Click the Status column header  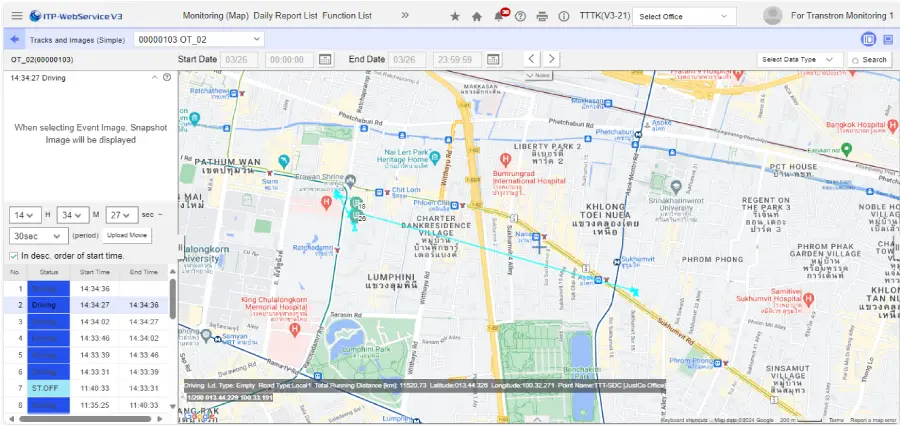(x=49, y=272)
